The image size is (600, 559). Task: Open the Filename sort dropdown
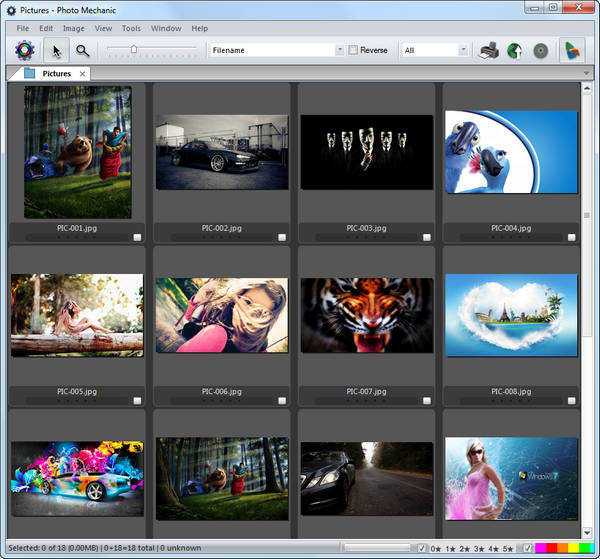(339, 50)
